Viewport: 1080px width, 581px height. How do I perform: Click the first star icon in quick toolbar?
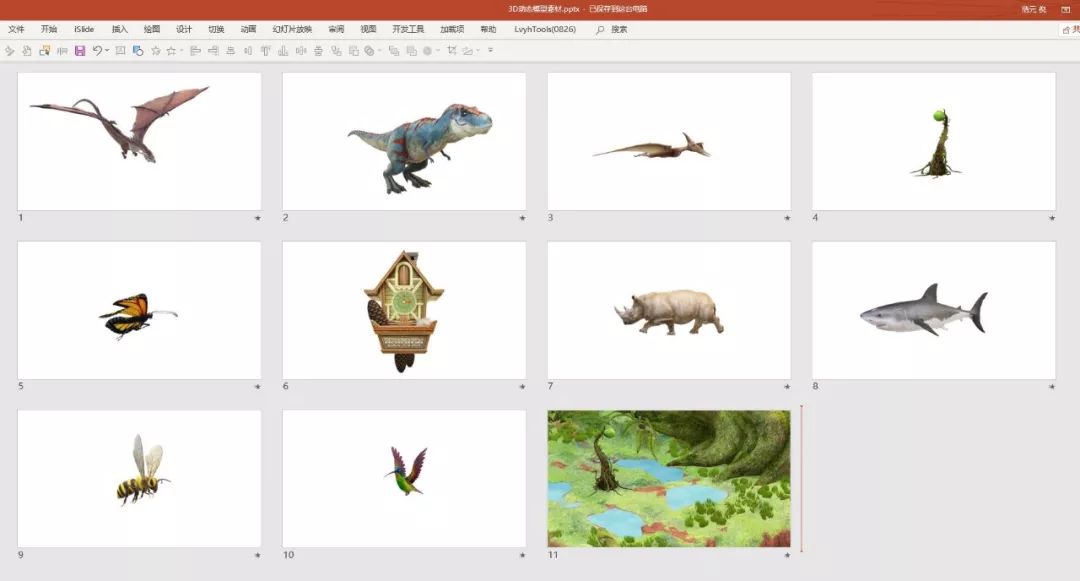(156, 50)
